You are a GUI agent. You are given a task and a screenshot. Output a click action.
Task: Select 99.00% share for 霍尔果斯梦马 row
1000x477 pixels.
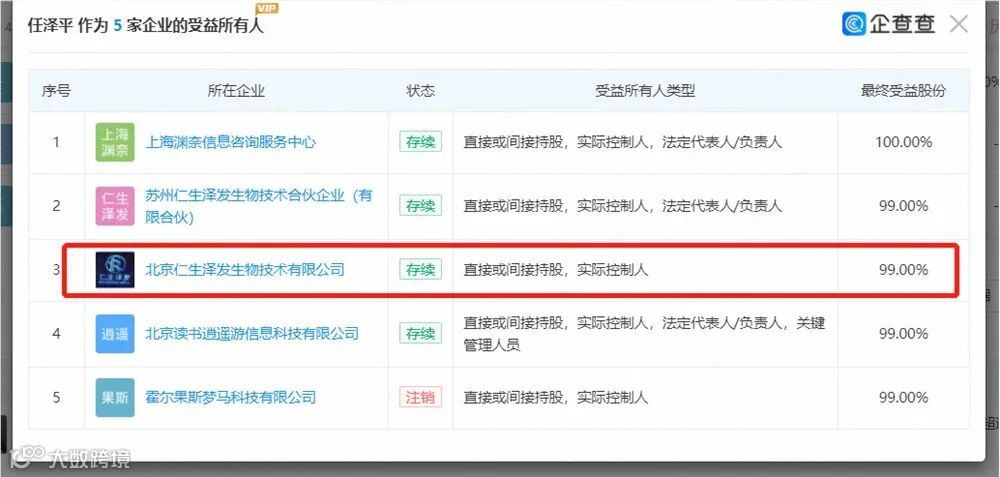[x=904, y=397]
